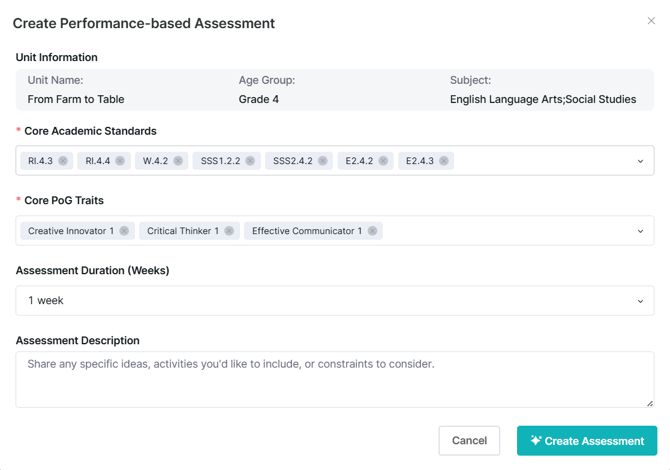Remove the SSS2.4.2 standard tag

[x=323, y=161]
